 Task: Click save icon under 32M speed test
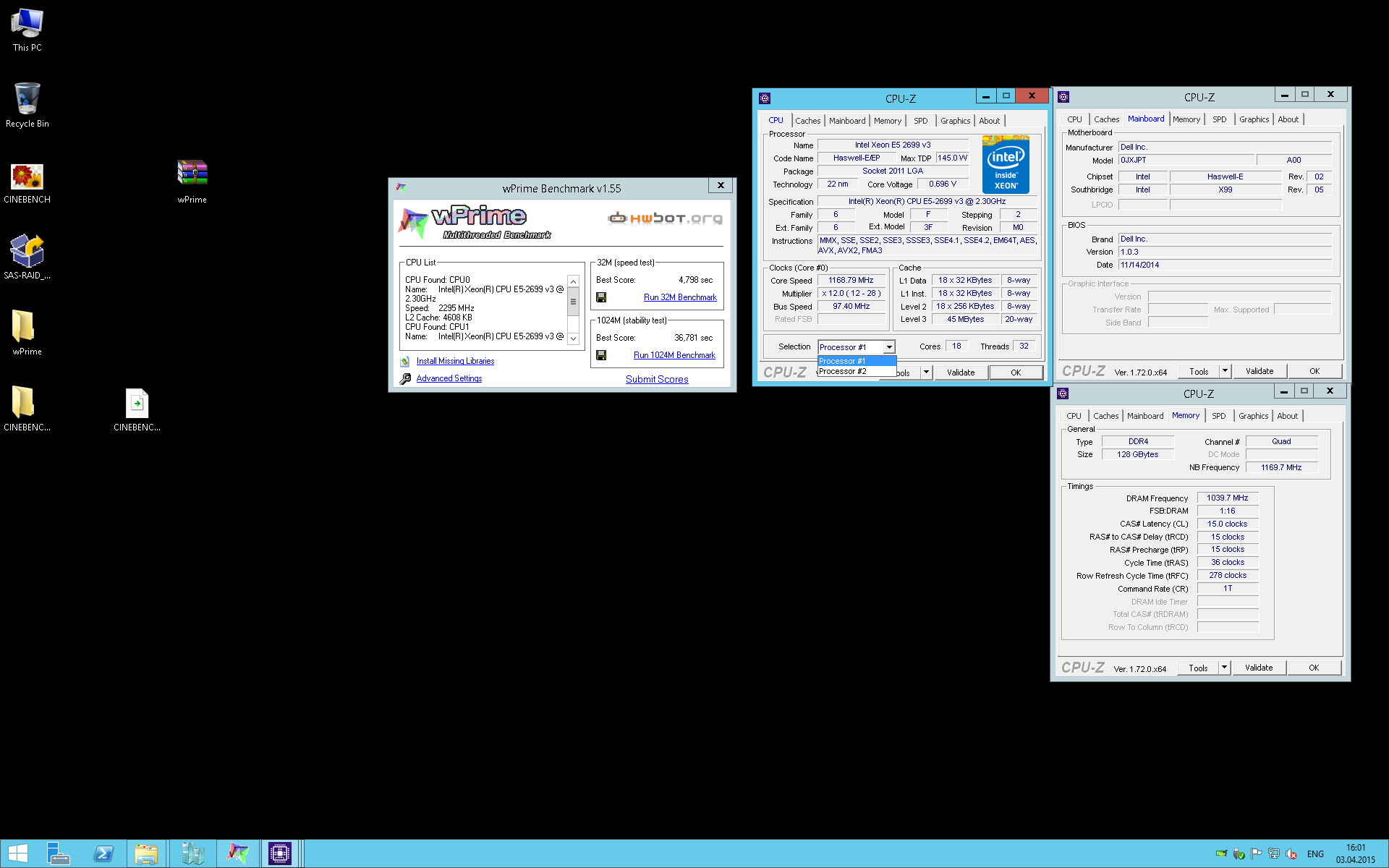click(x=601, y=297)
